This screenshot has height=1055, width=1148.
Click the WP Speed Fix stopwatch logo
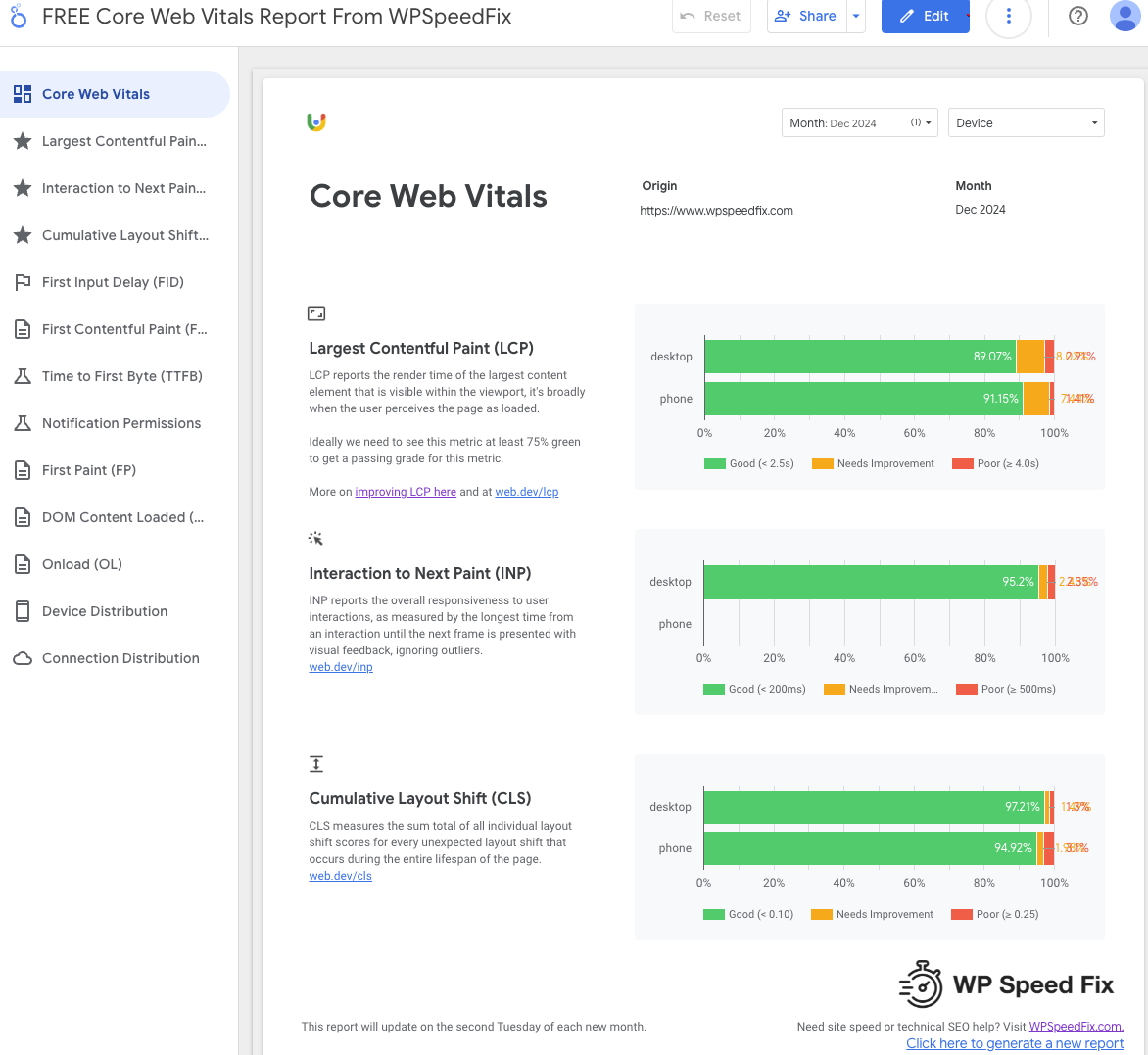pyautogui.click(x=921, y=984)
